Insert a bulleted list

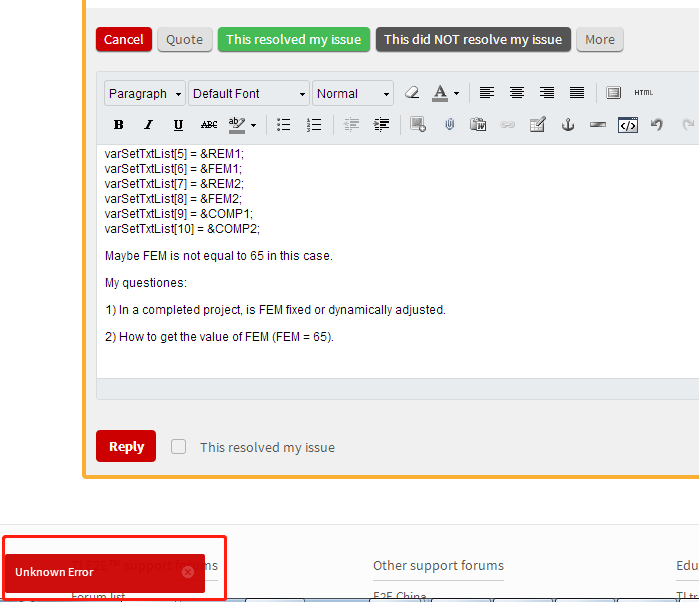pos(284,125)
